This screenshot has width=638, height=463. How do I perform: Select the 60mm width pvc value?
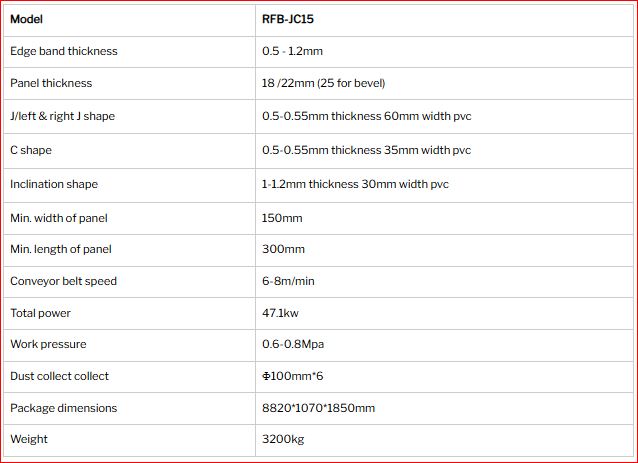point(367,116)
